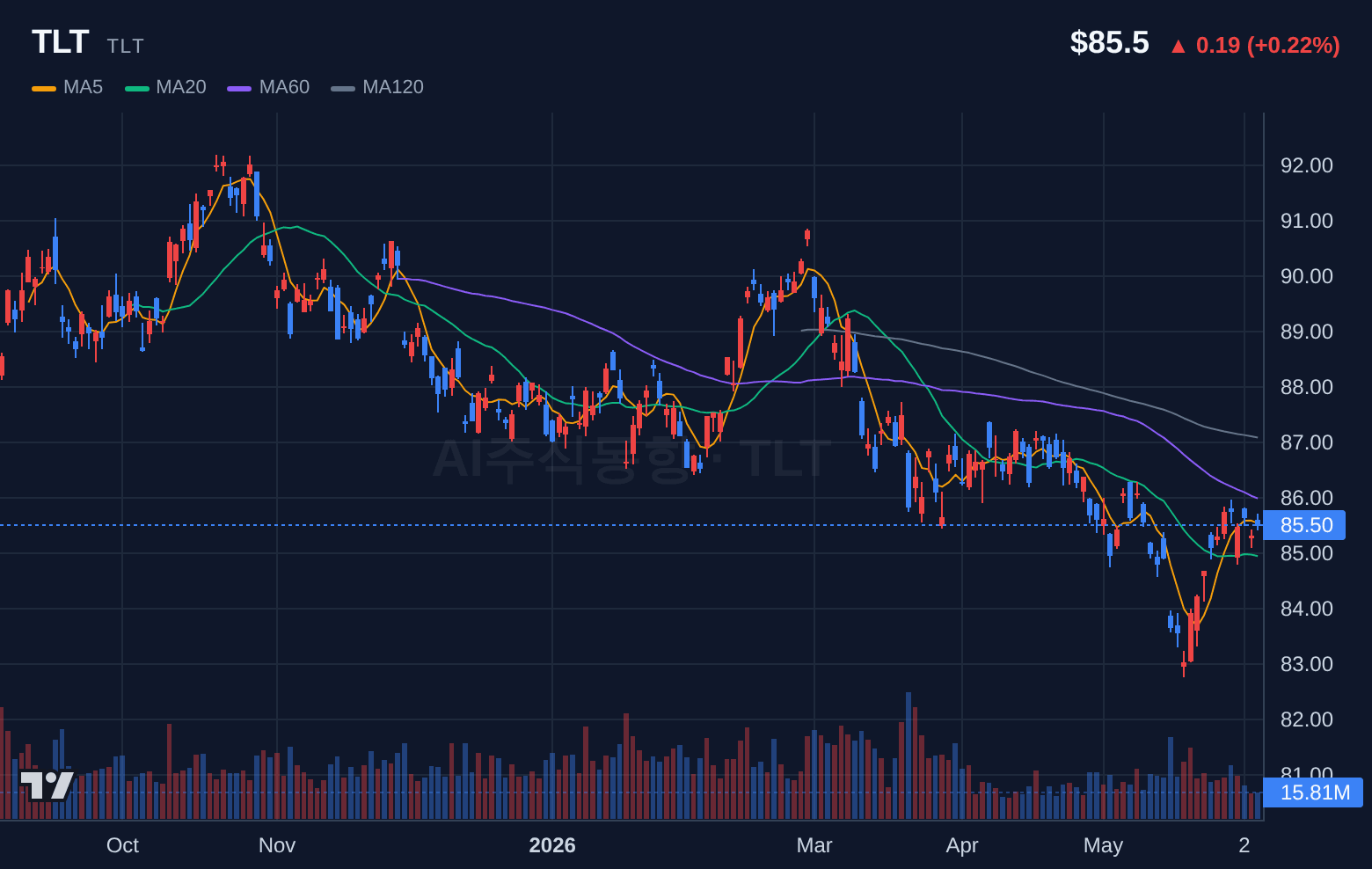Click the Nov label on time axis

click(277, 845)
